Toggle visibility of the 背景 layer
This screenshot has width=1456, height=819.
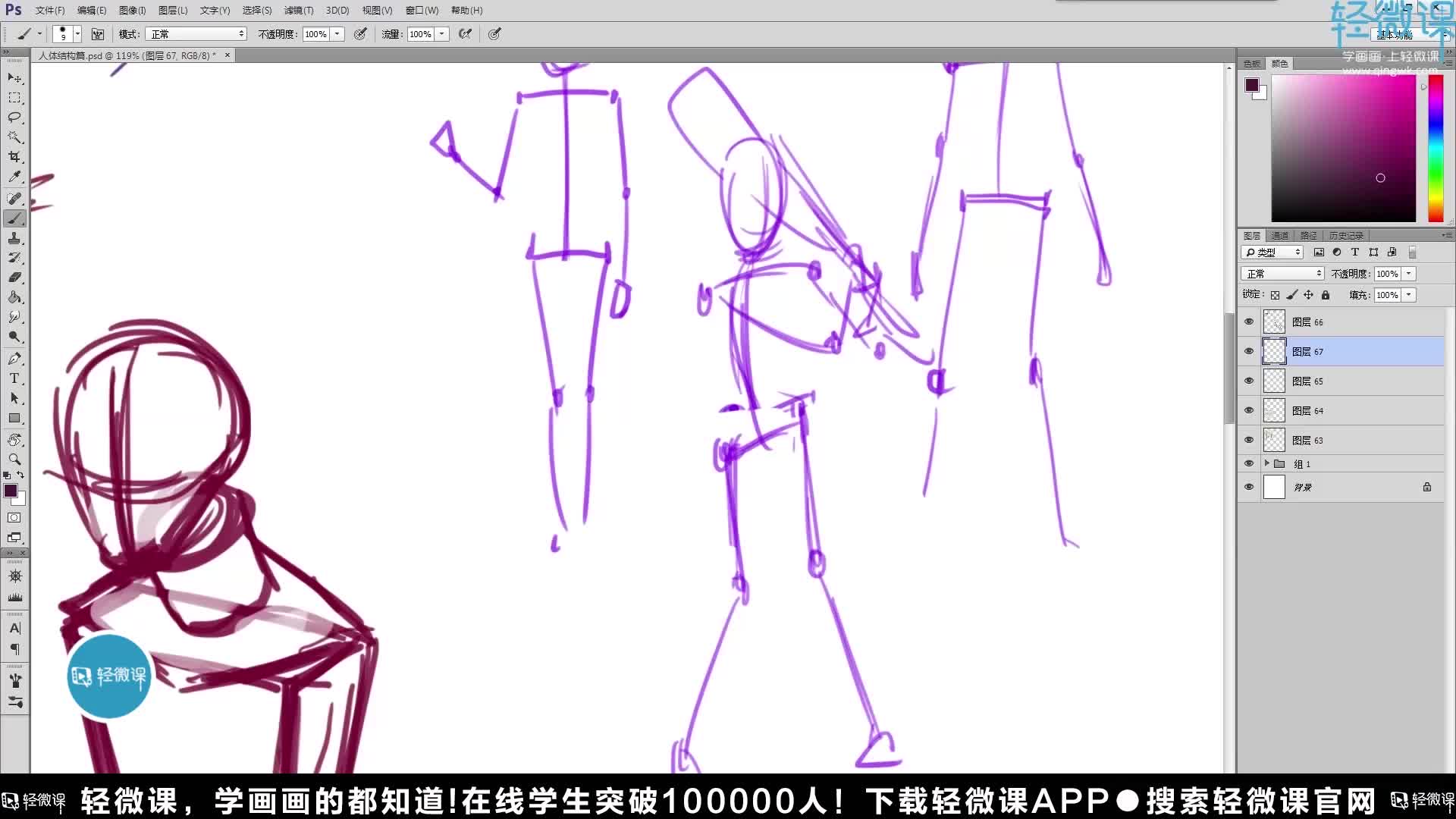pyautogui.click(x=1249, y=487)
